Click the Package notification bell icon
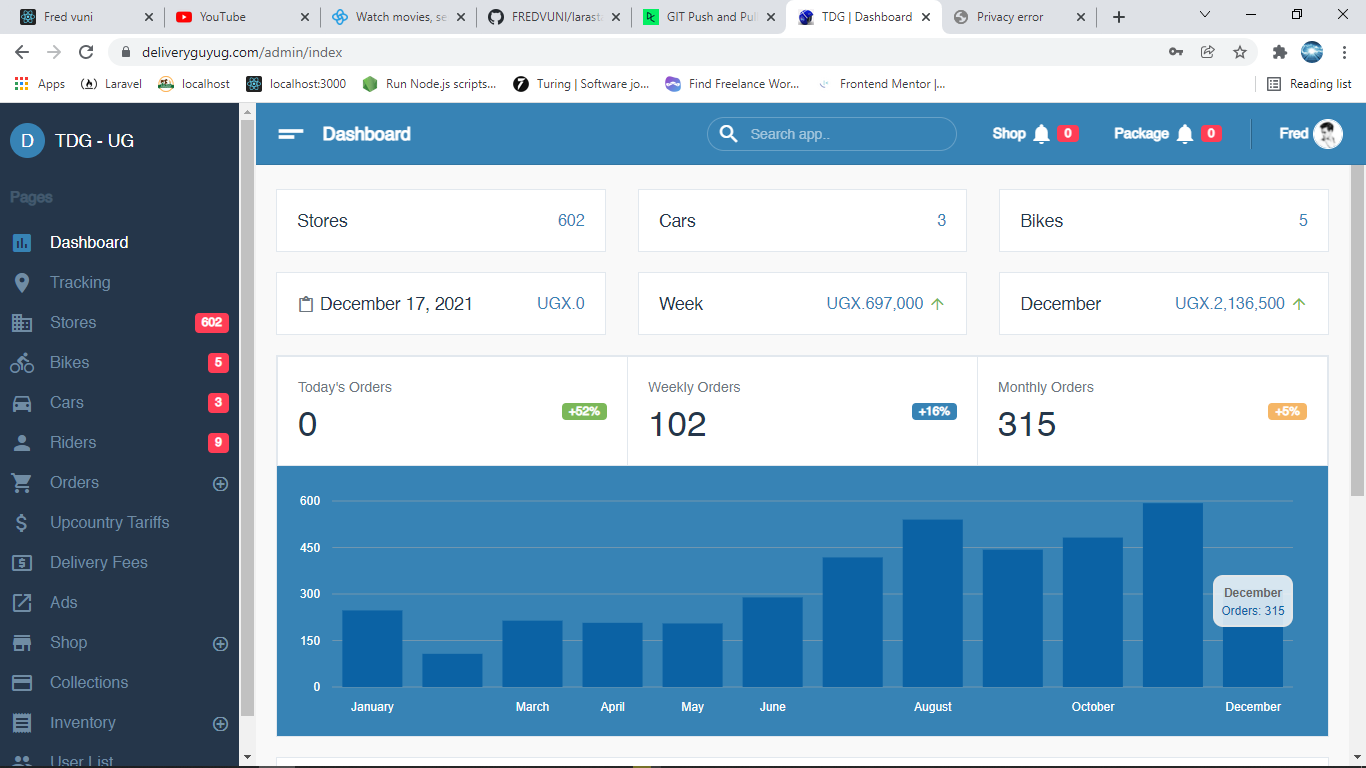Image resolution: width=1366 pixels, height=768 pixels. click(x=1185, y=134)
